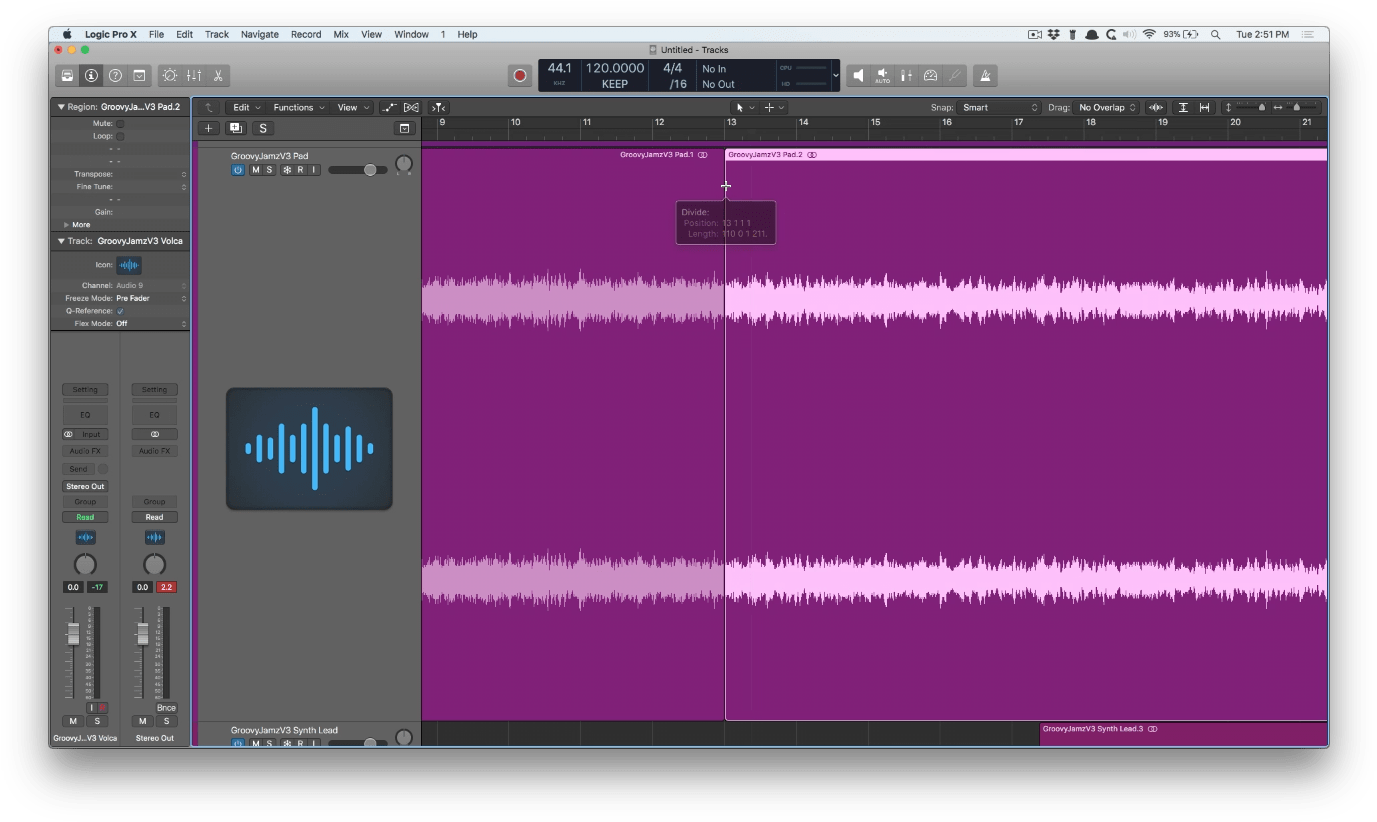The height and width of the screenshot is (822, 1377).
Task: Click Setting button on GroovyJ...V3 Volca strip
Action: 85,390
